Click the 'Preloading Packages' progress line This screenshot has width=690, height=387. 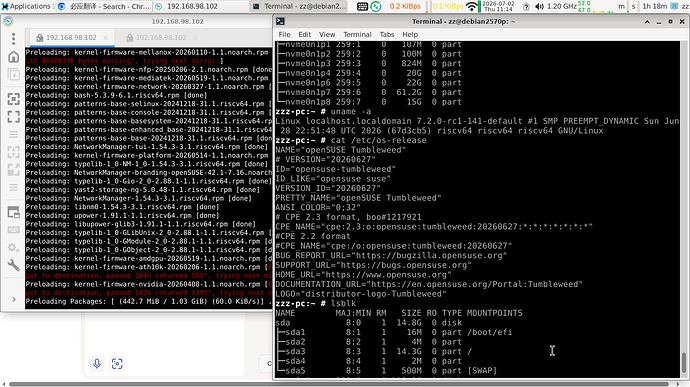(149, 302)
